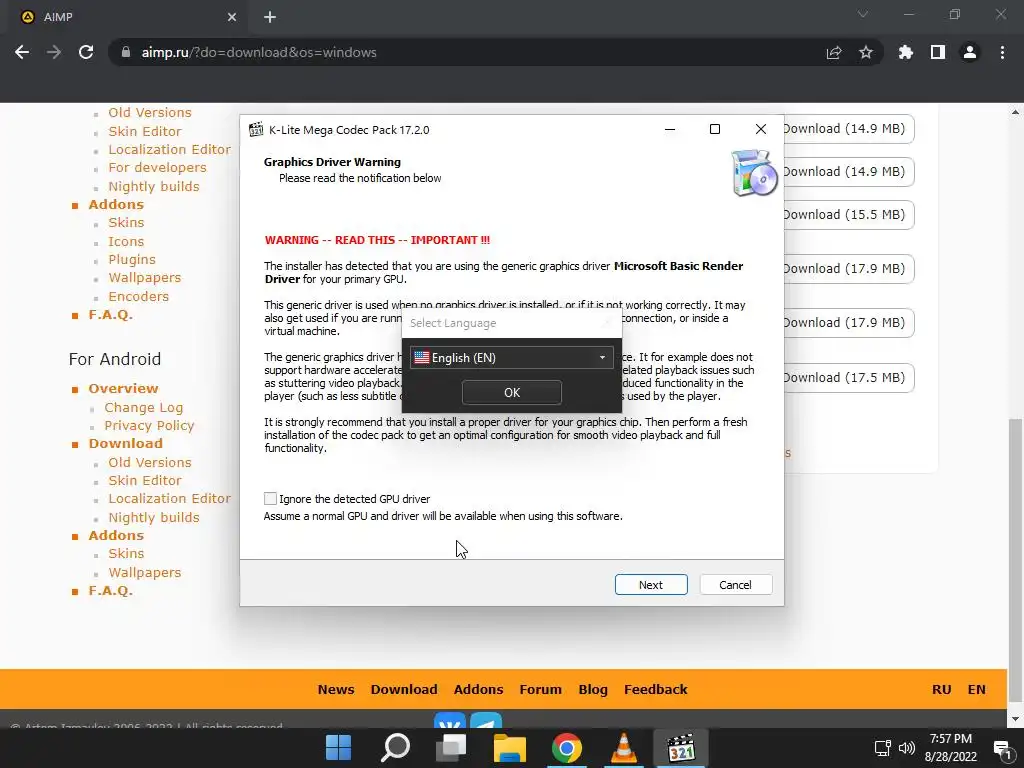1024x768 pixels.
Task: Cancel the K-Lite Codec Pack setup
Action: [x=735, y=584]
